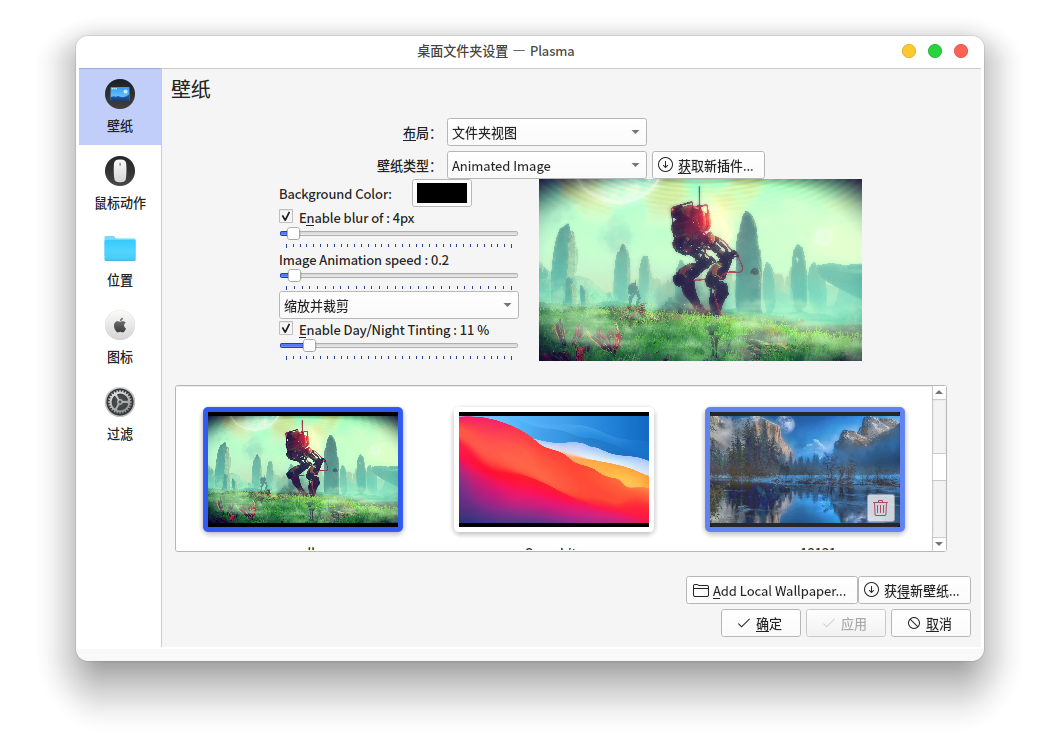Click the wallpaper list scrollbar handle

click(939, 466)
